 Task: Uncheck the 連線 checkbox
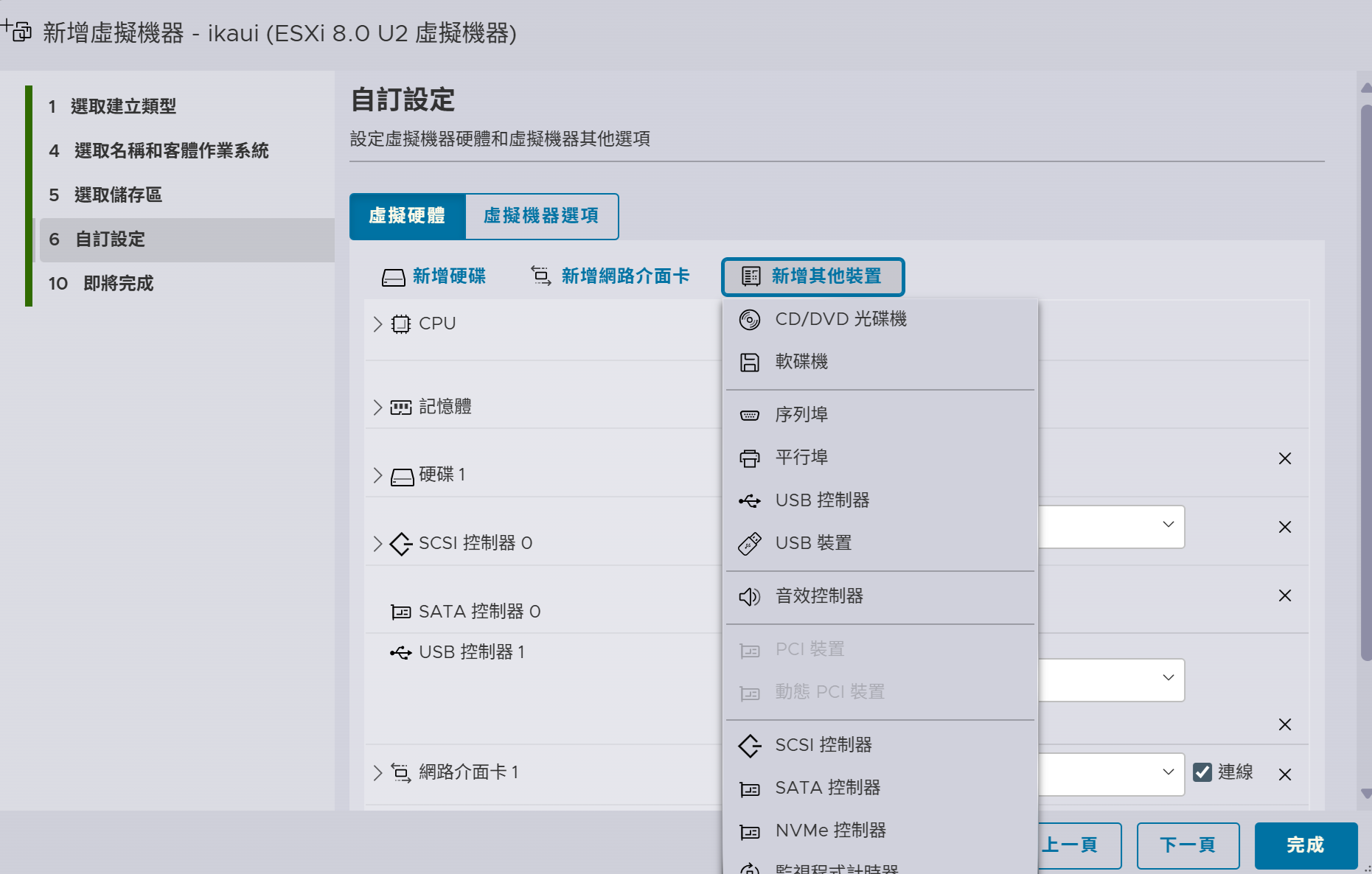1202,772
